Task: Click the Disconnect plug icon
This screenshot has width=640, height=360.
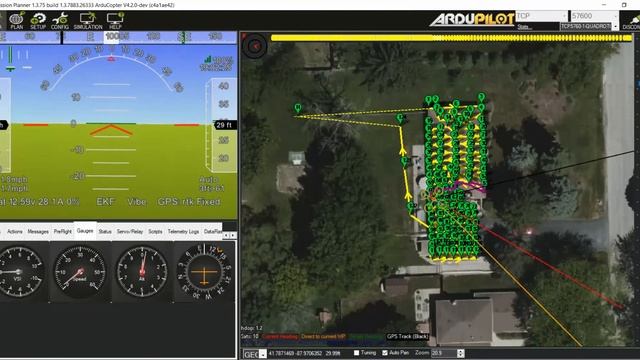Action: coord(633,21)
